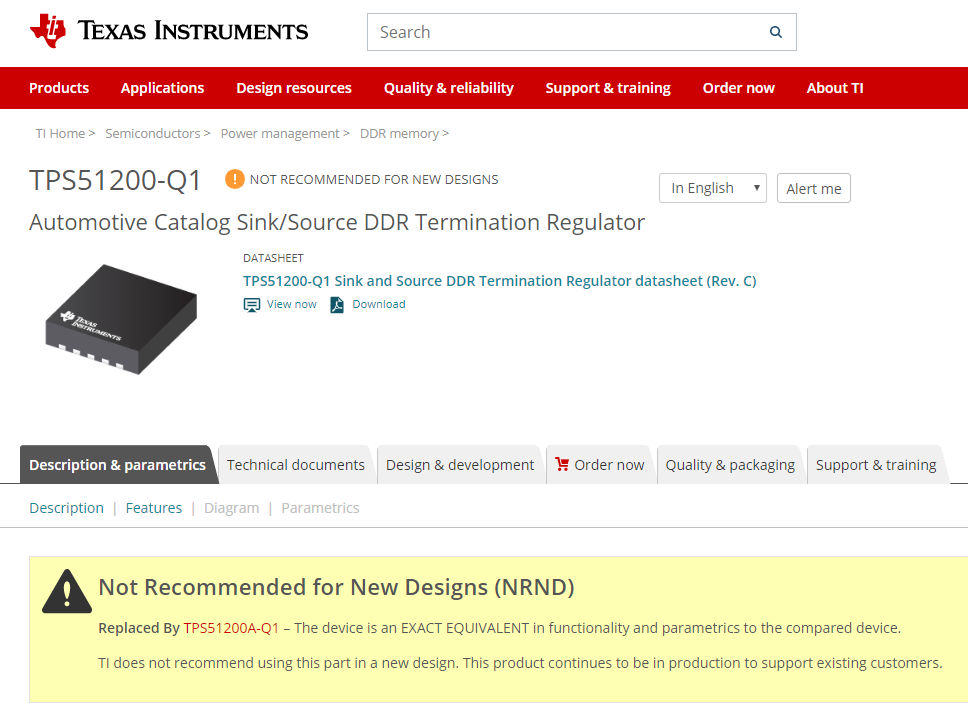Go to TI Home breadcrumb
968x713 pixels.
60,133
